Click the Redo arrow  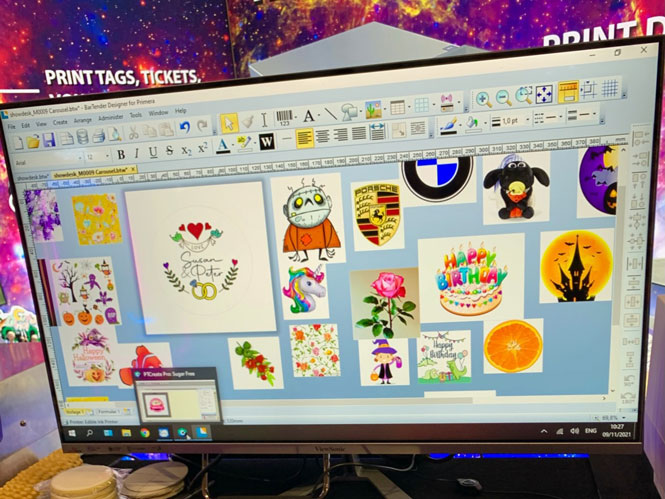coord(202,125)
